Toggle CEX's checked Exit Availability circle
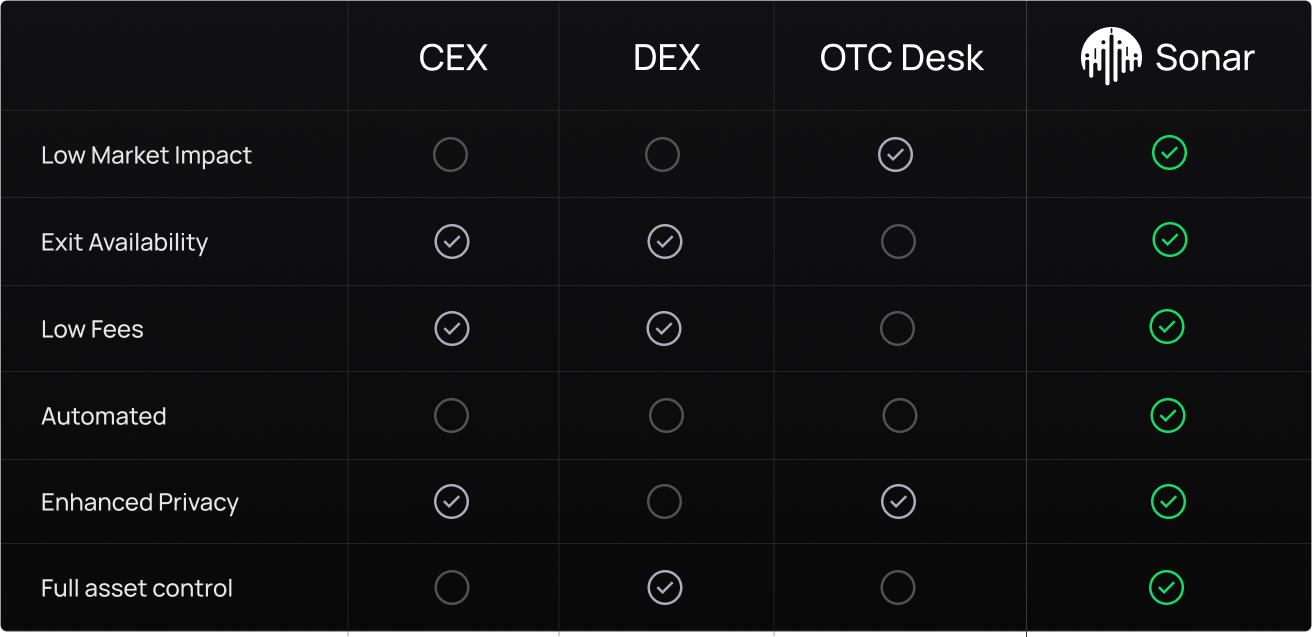1312x637 pixels. [x=452, y=241]
